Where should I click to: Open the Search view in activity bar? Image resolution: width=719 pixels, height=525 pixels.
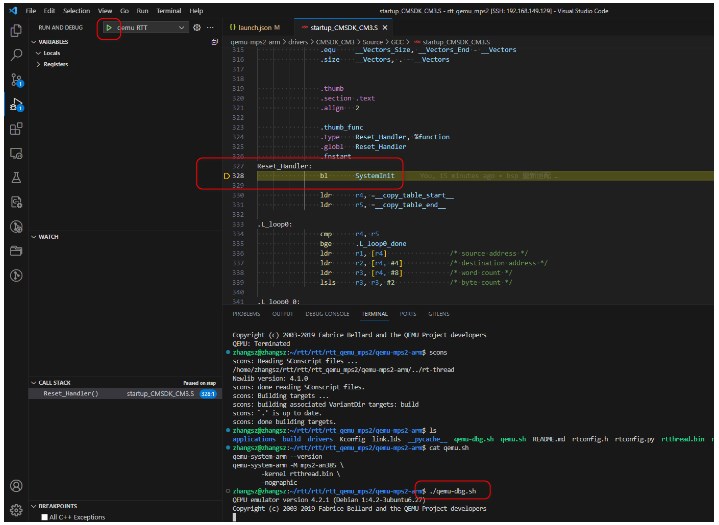(x=15, y=55)
